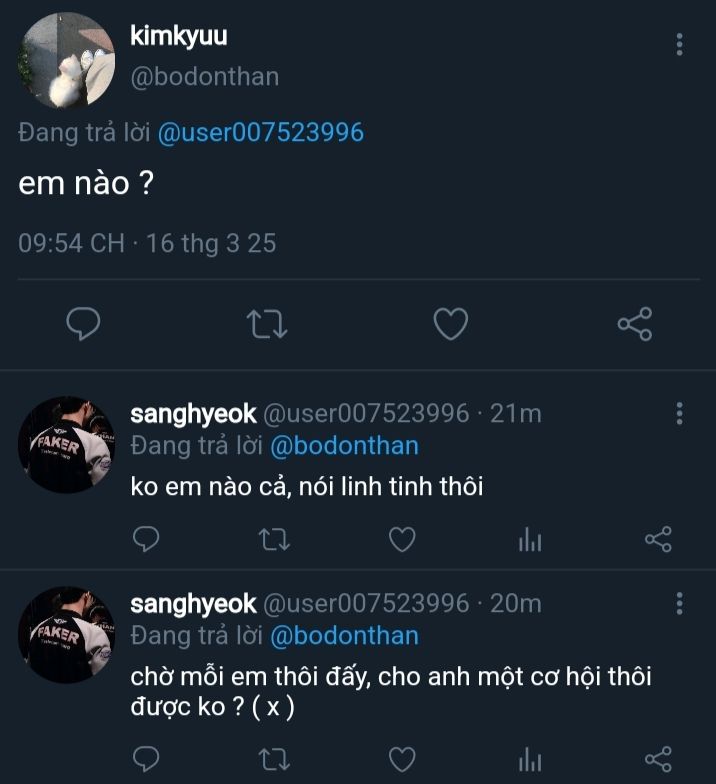Screen dimensions: 716x784
Task: Open more options on 20m sanghyeok reply
Action: point(679,603)
